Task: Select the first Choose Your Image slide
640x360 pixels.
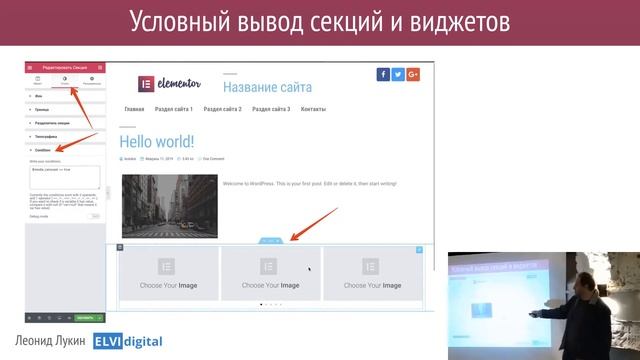Action: (169, 273)
